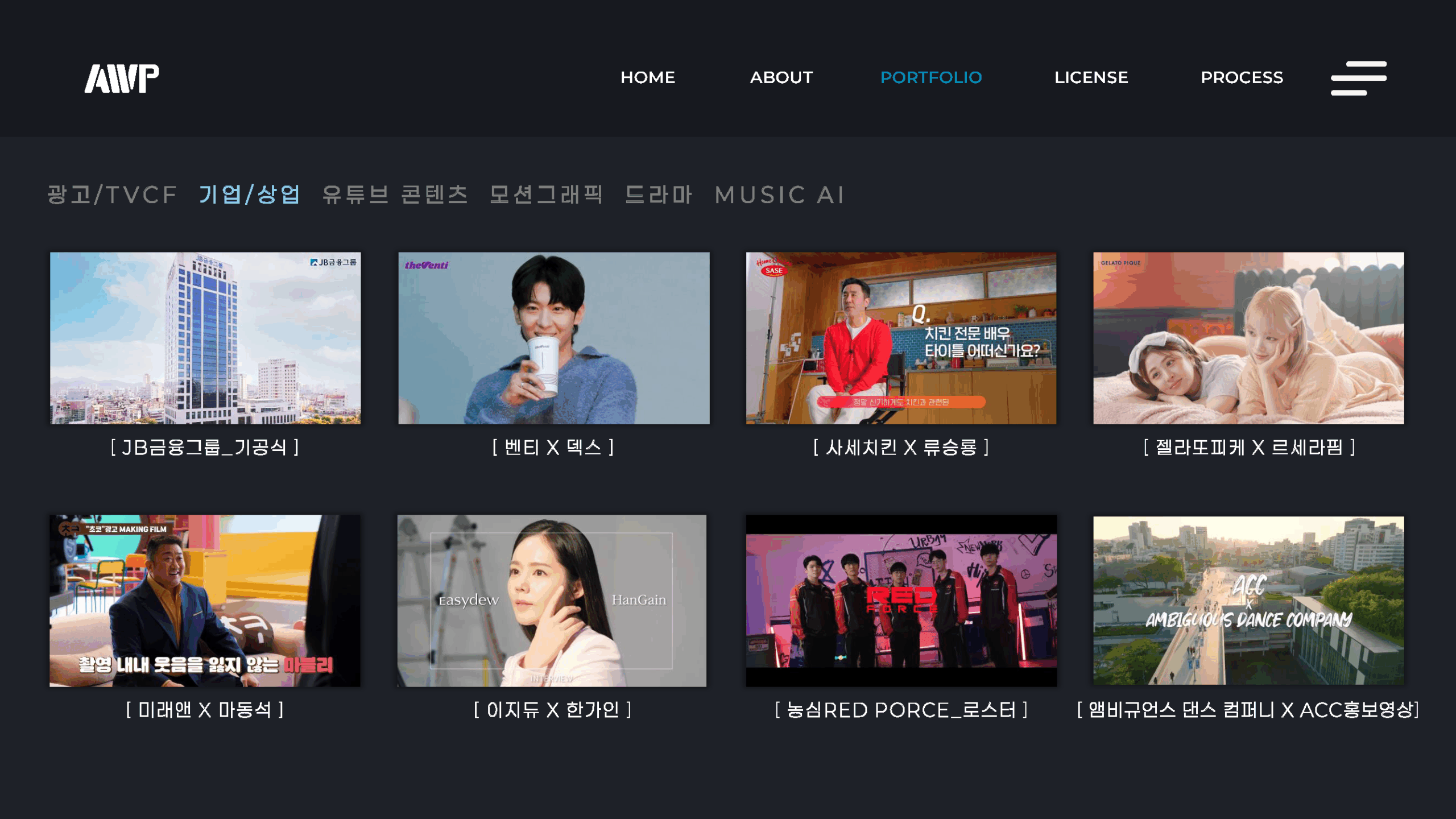Open the theVenti coffee cup thumbnail
The width and height of the screenshot is (1456, 819).
click(554, 338)
